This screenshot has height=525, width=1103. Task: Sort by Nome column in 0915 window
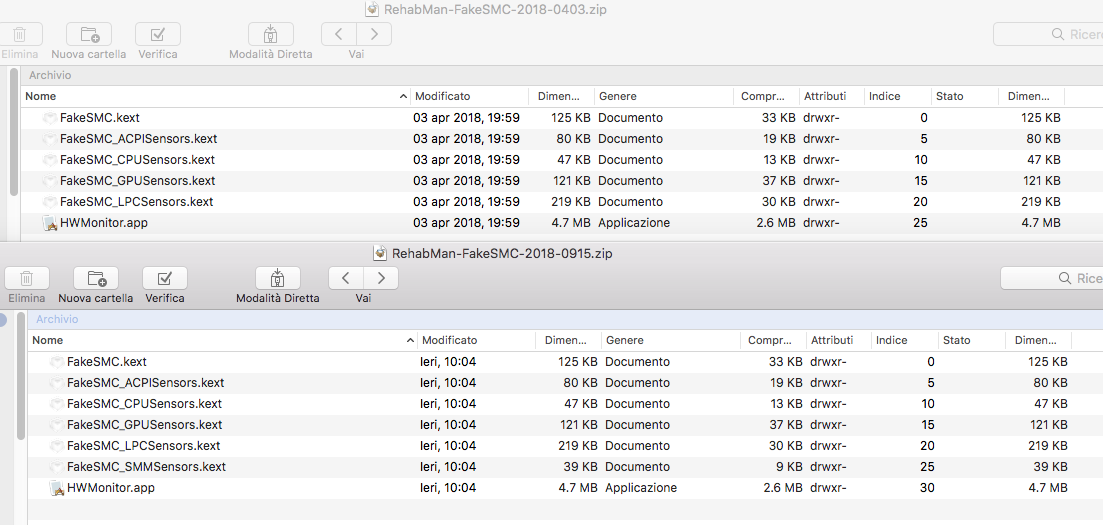coord(222,340)
